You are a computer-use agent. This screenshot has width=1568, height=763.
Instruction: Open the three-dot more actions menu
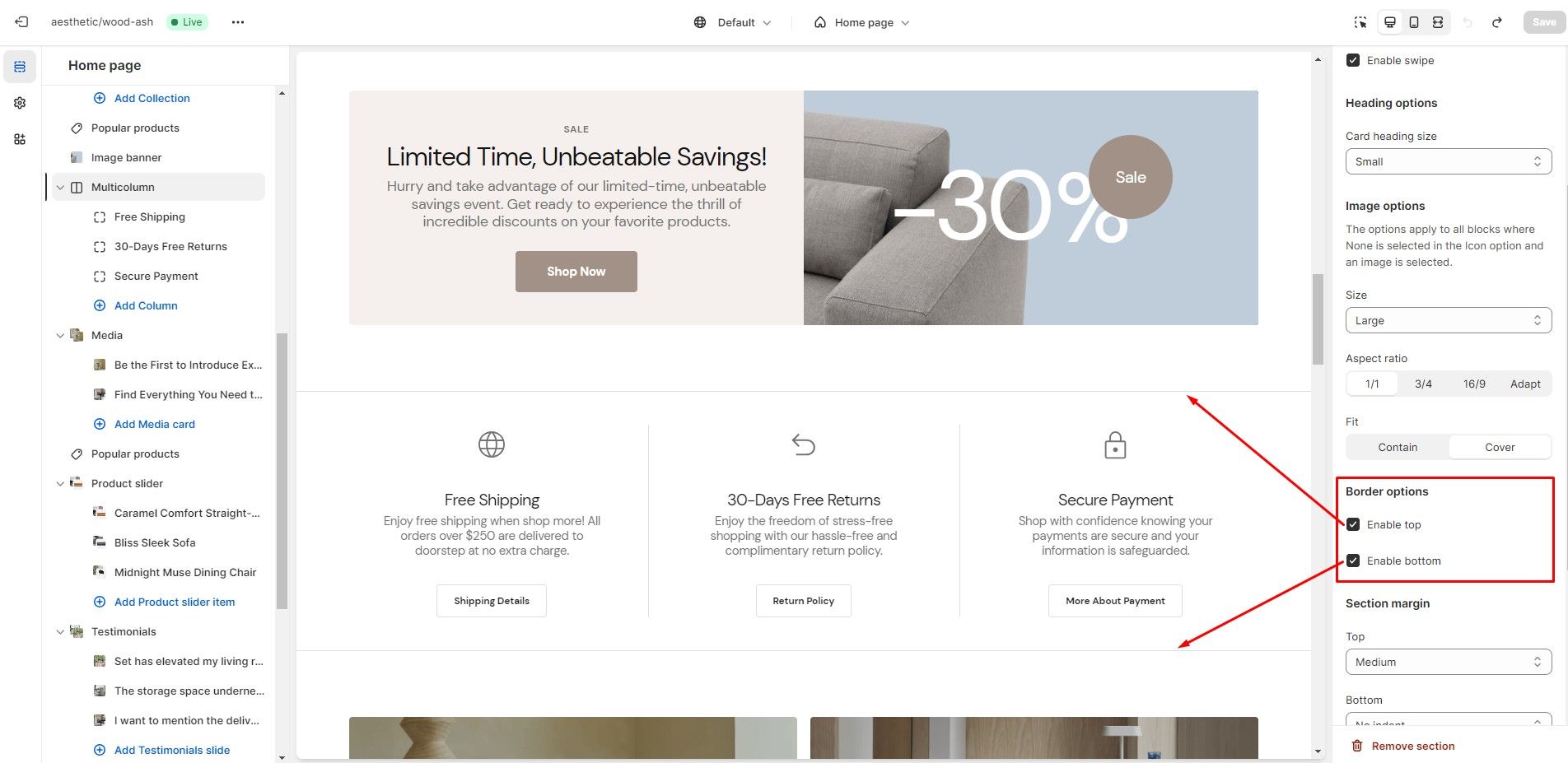coord(238,22)
